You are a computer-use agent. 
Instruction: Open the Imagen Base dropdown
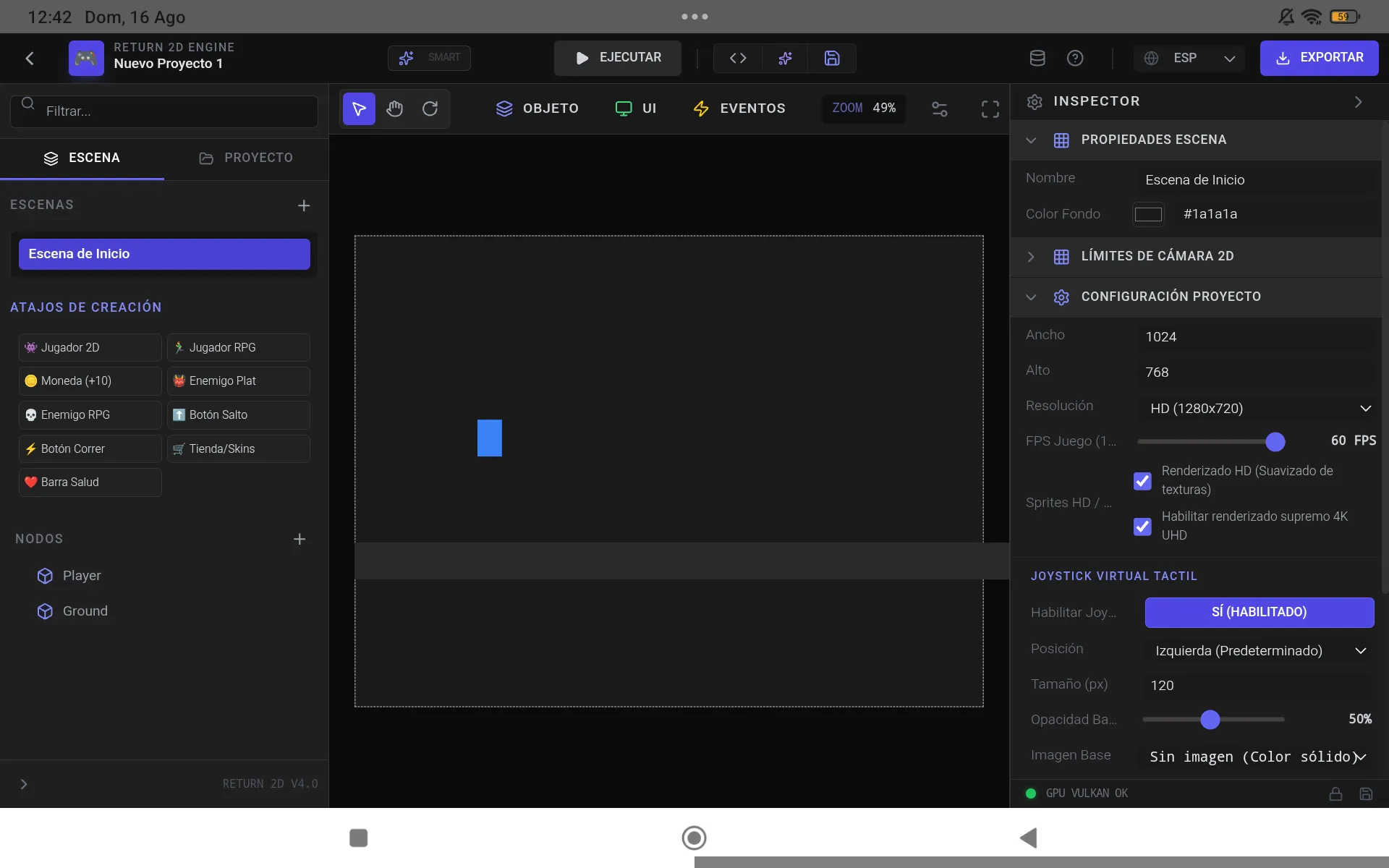[1258, 757]
